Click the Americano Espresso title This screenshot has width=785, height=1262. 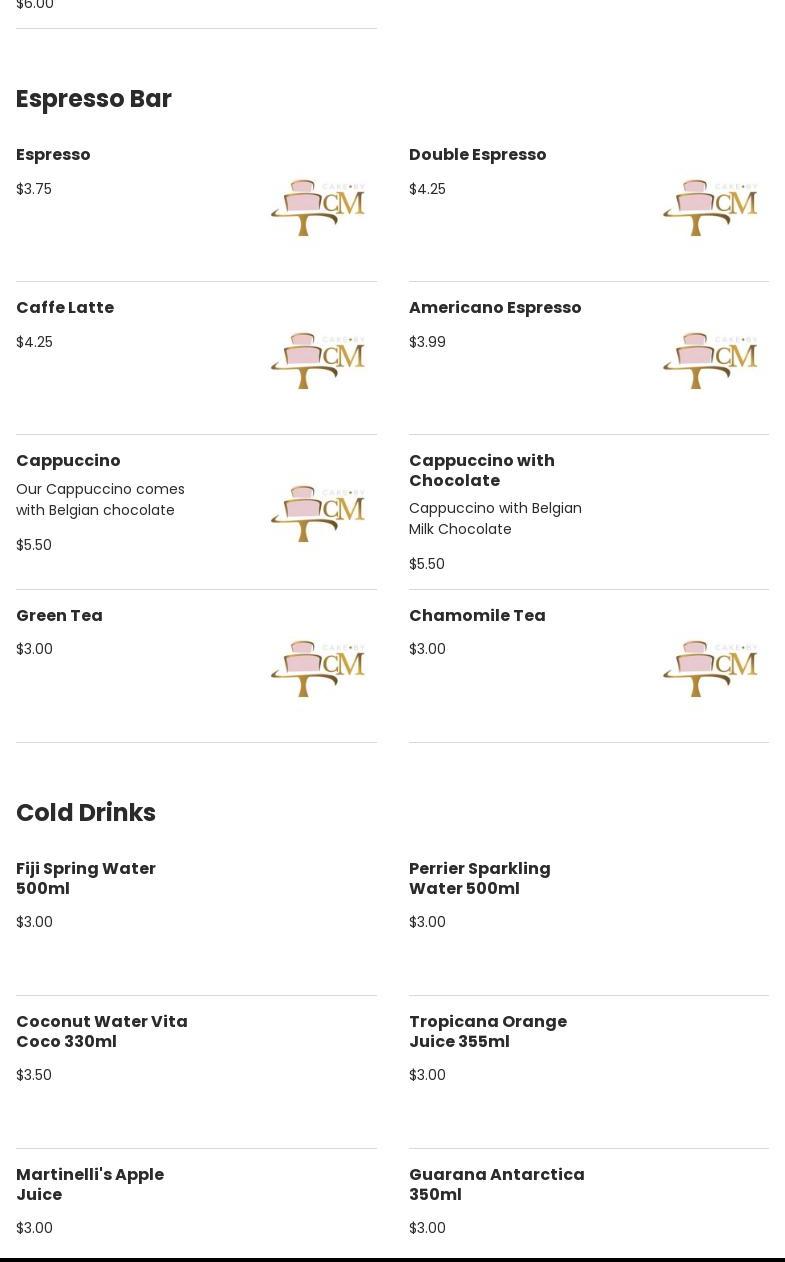pyautogui.click(x=495, y=308)
